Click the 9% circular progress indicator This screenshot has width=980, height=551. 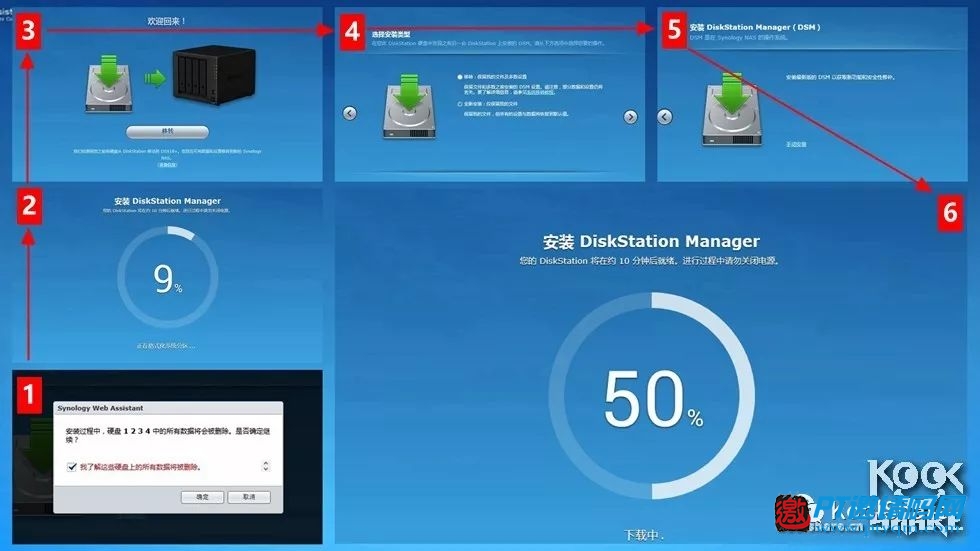point(168,277)
